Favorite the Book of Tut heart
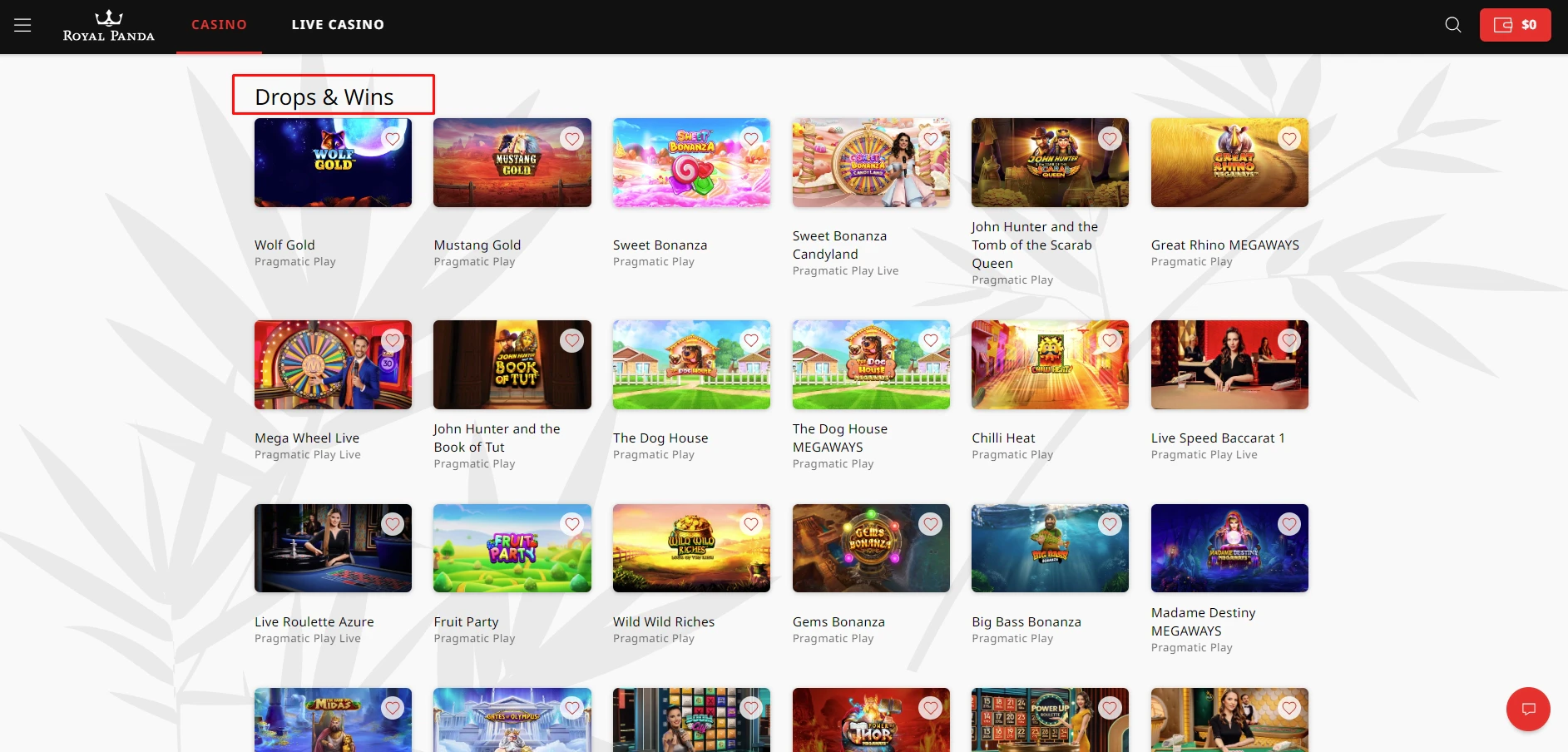This screenshot has width=1568, height=752. [571, 340]
